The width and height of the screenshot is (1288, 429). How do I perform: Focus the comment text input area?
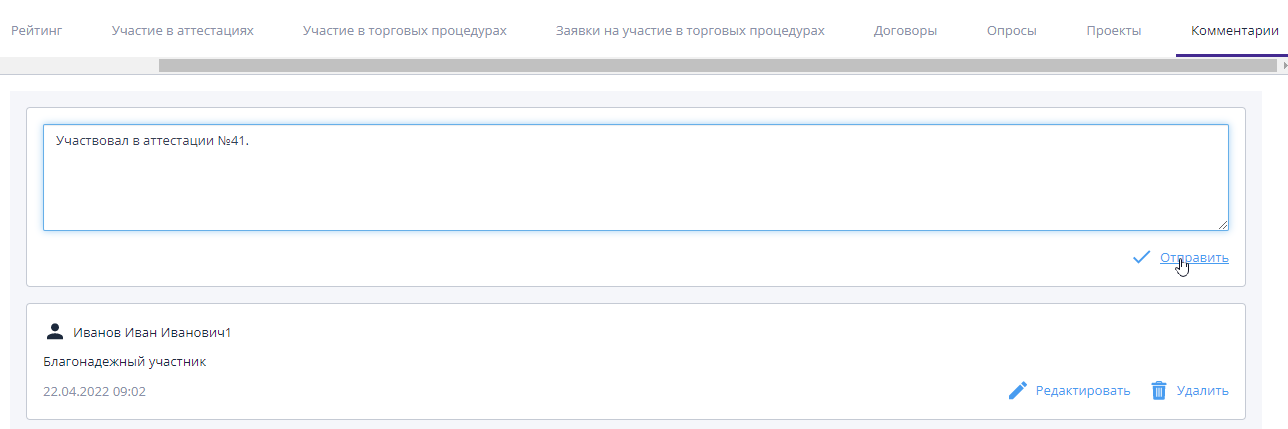click(x=635, y=178)
